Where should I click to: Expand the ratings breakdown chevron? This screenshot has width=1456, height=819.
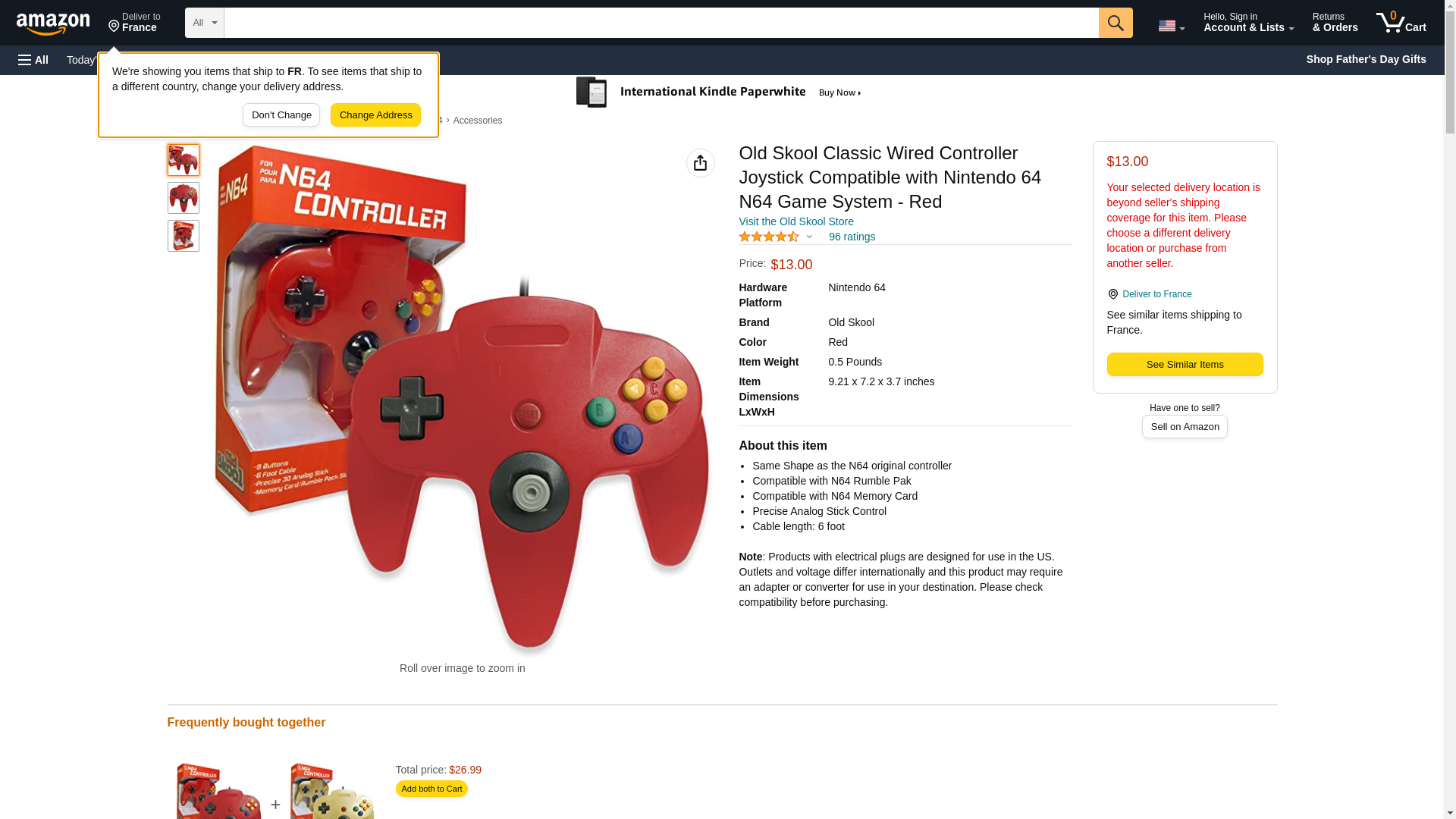(809, 237)
